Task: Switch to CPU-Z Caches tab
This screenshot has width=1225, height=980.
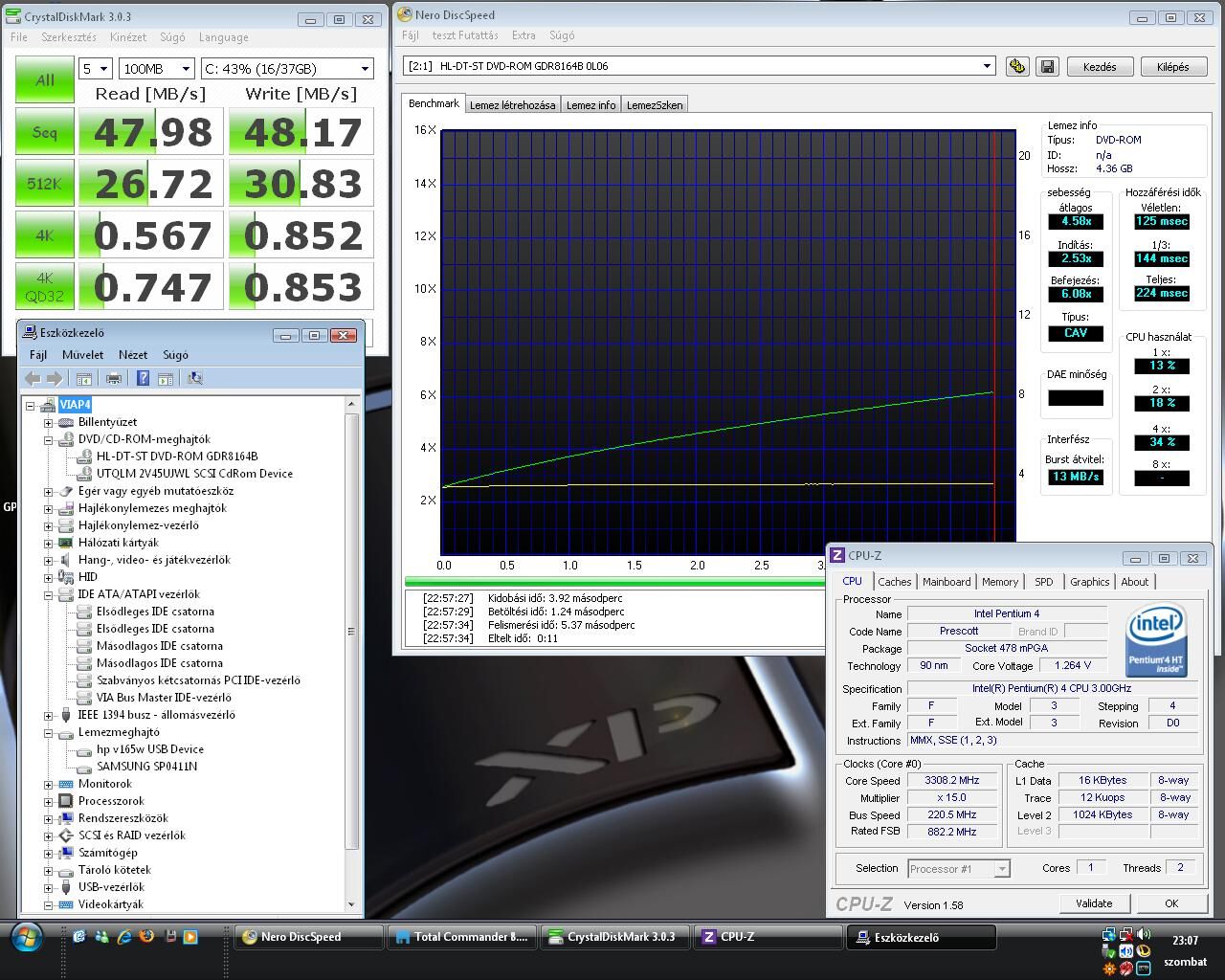Action: (x=895, y=582)
